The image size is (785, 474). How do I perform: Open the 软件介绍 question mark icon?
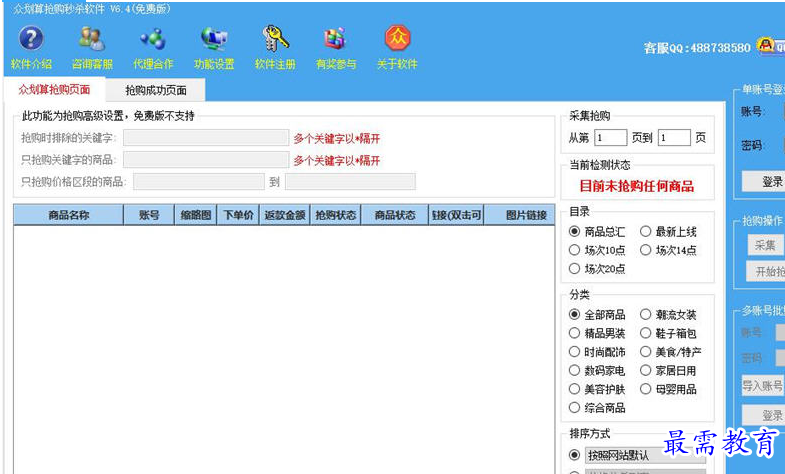pyautogui.click(x=31, y=39)
